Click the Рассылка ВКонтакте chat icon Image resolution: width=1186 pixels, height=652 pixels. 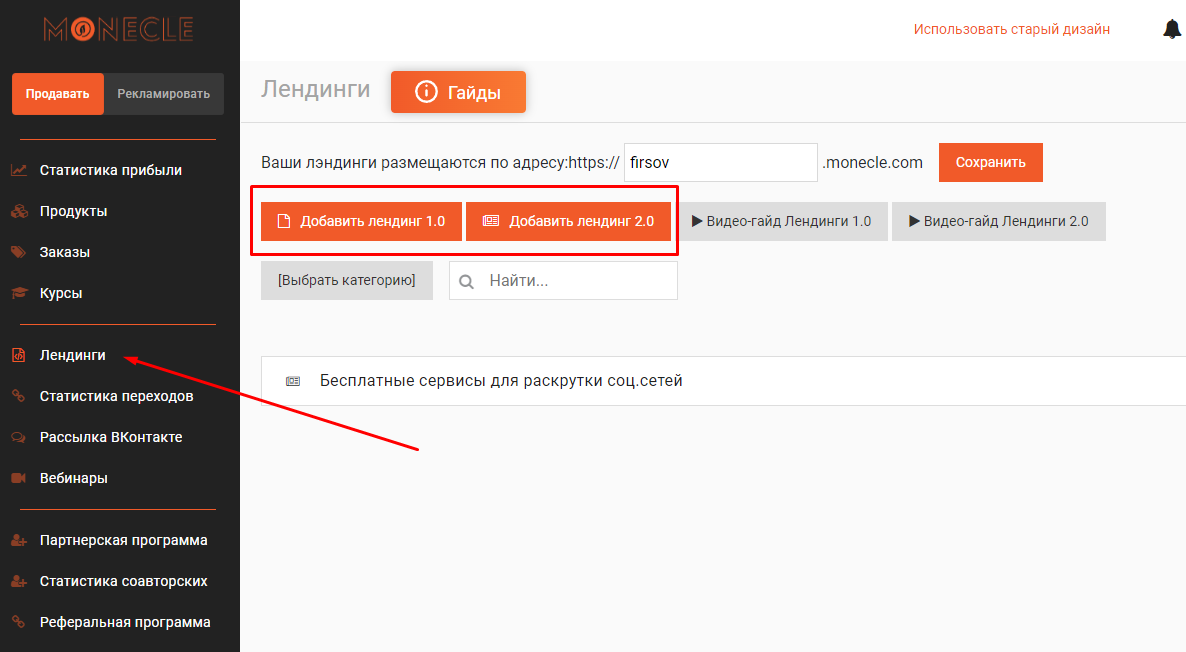(18, 437)
